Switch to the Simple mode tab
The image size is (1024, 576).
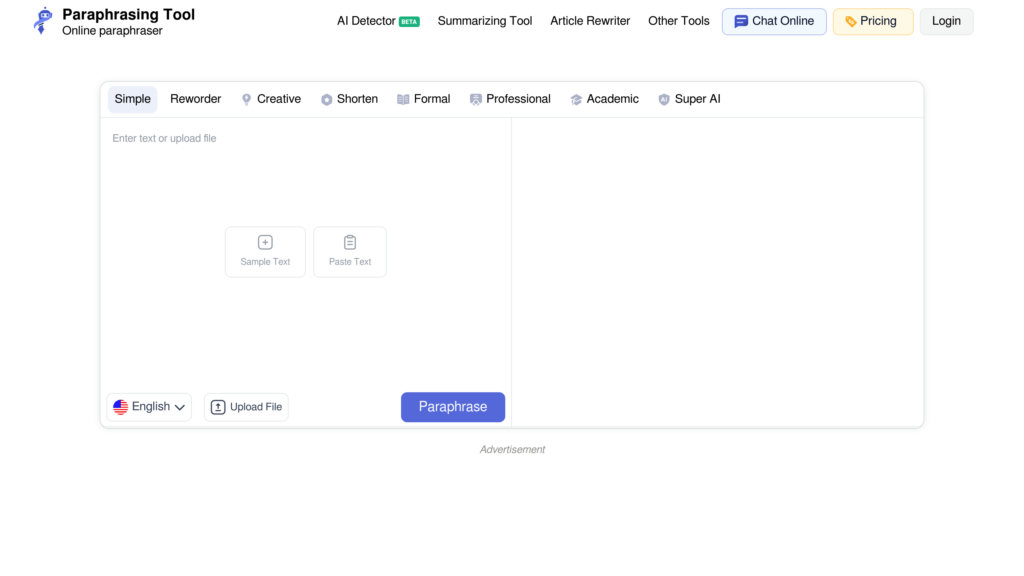pos(132,99)
